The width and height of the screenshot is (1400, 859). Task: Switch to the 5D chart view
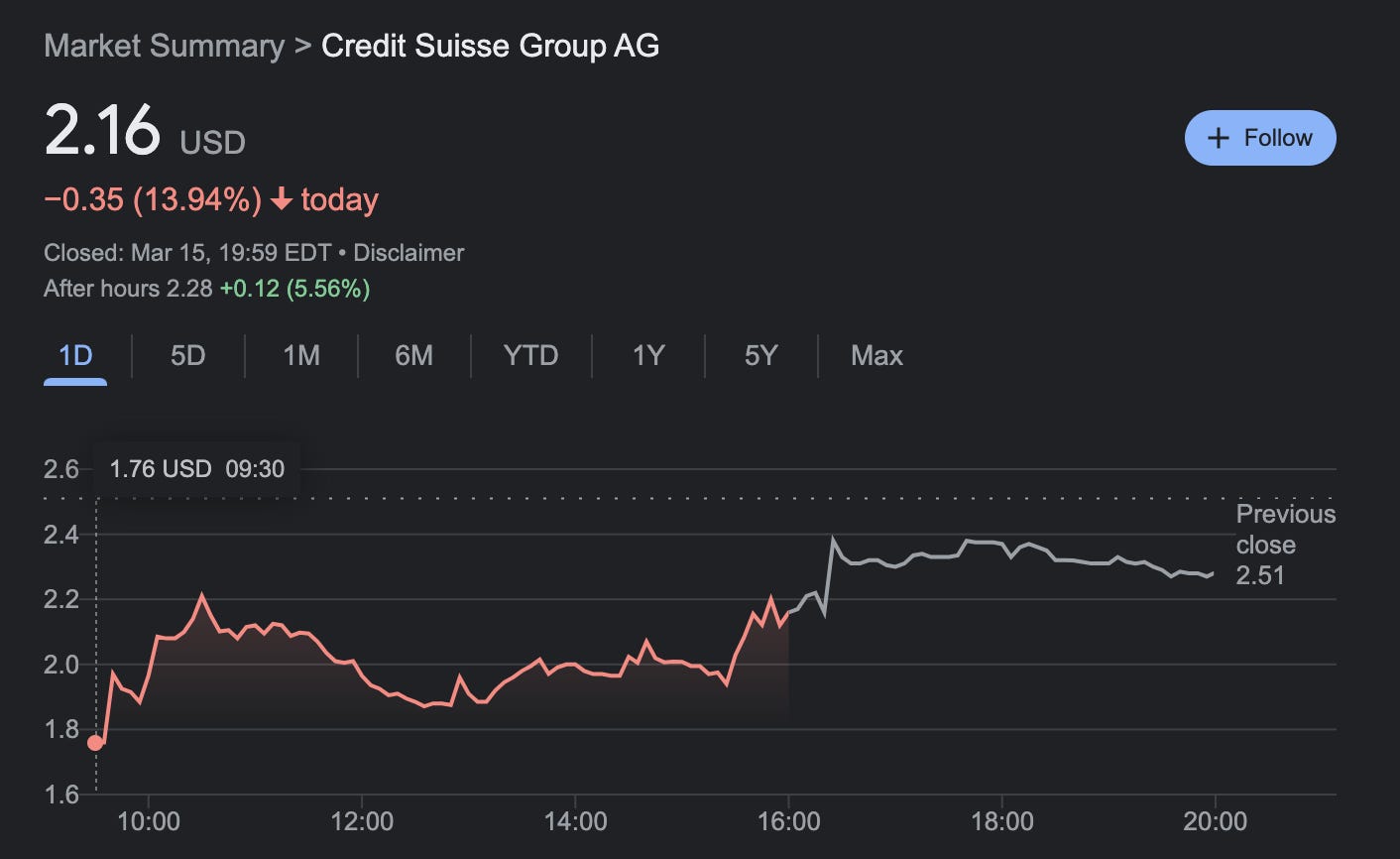[185, 355]
